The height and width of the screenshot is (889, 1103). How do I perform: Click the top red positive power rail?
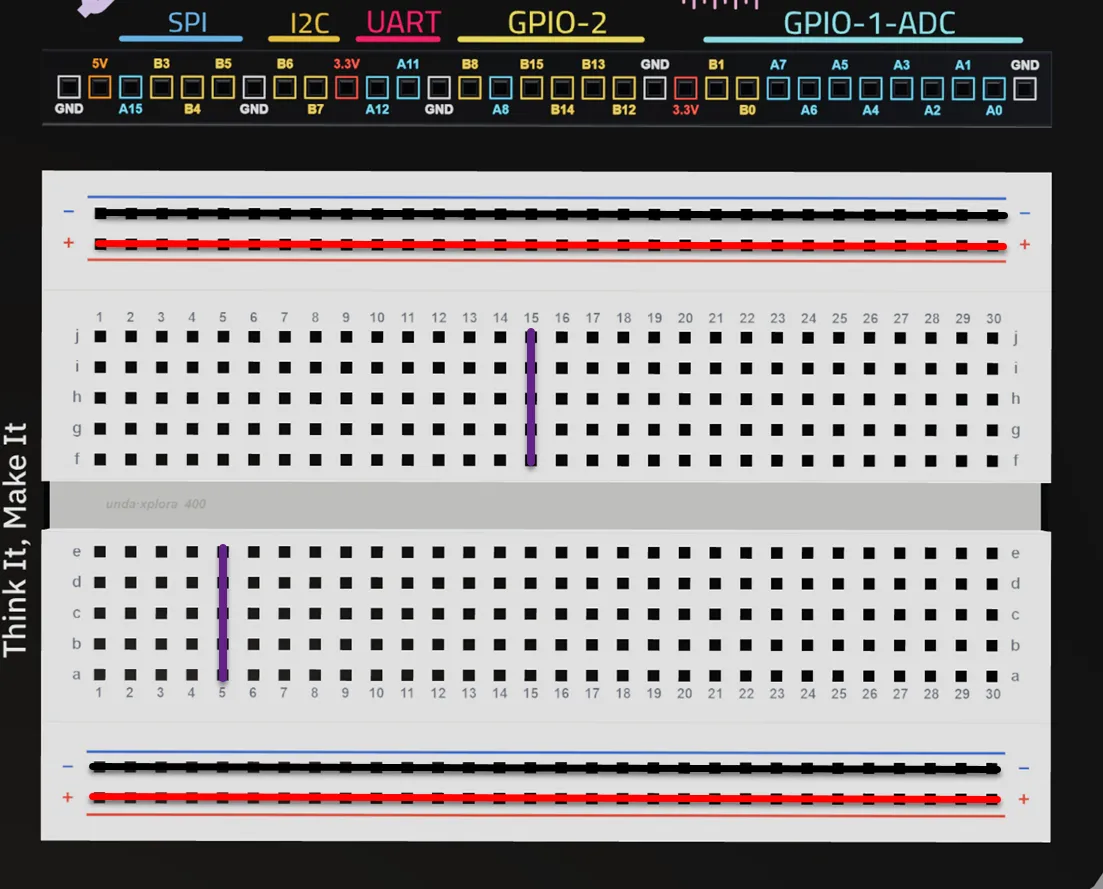[550, 245]
